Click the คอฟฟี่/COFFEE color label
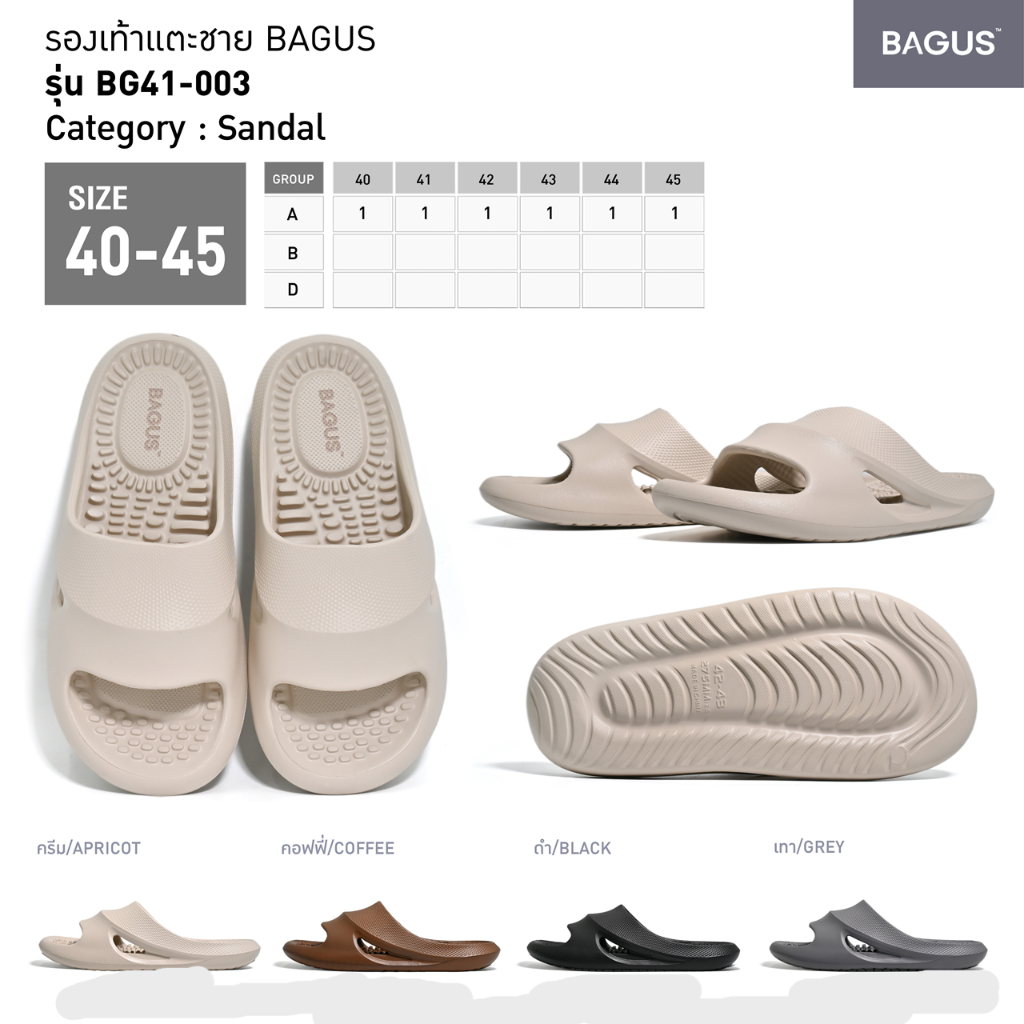Image resolution: width=1024 pixels, height=1024 pixels. point(338,848)
